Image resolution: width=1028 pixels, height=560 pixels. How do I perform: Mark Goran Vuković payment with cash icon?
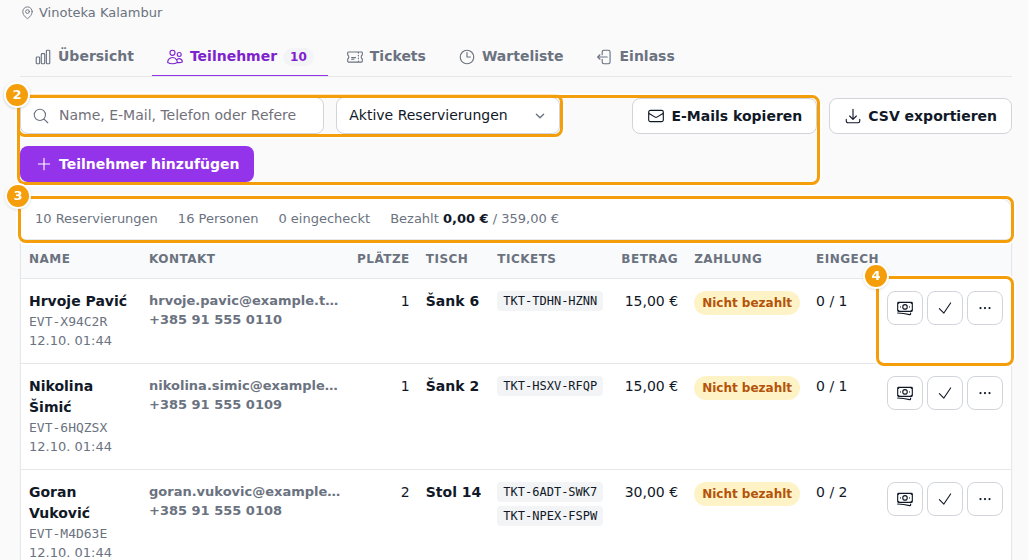905,500
